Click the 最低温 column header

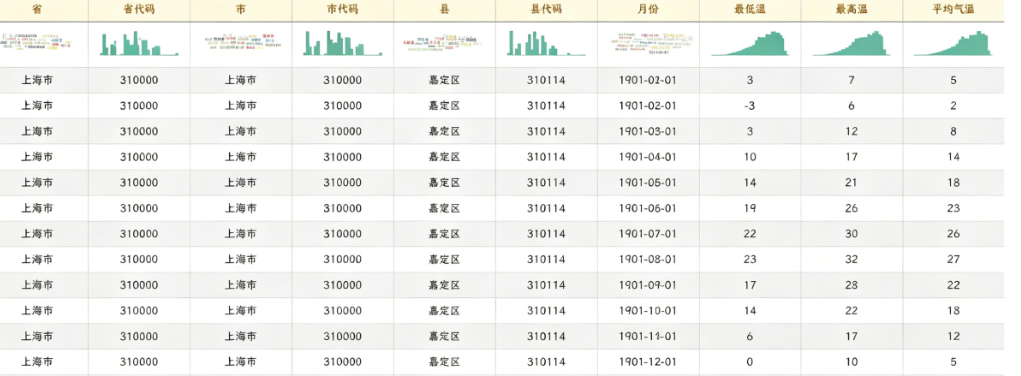click(x=749, y=10)
